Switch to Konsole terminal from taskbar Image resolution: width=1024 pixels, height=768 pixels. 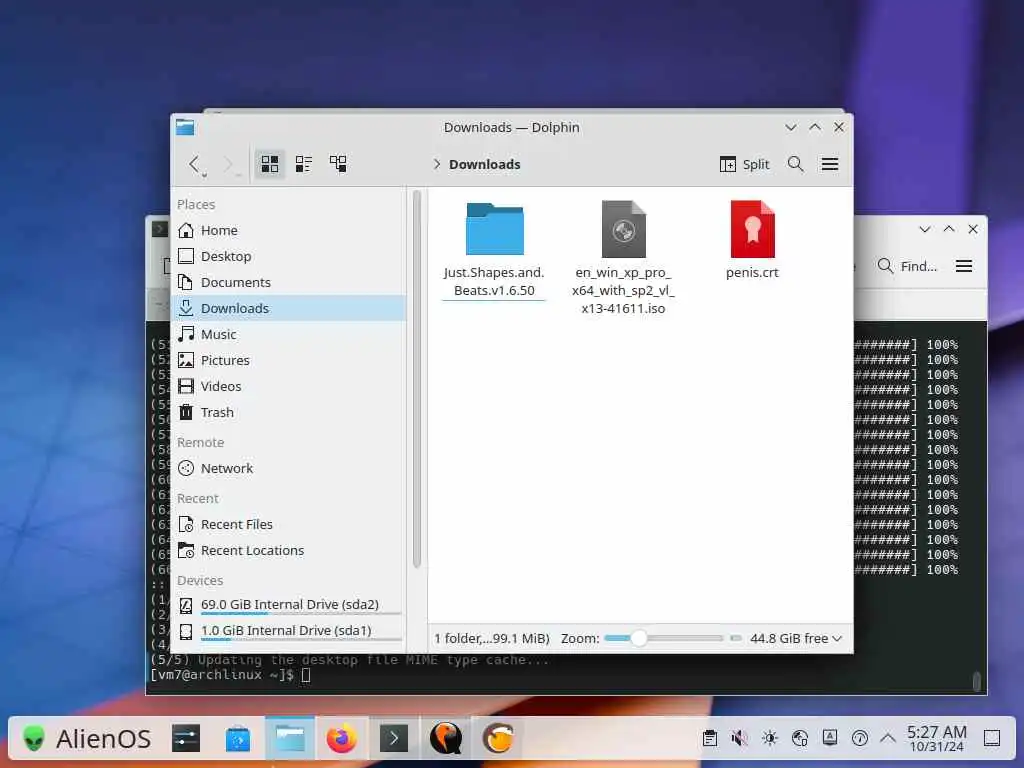(394, 739)
